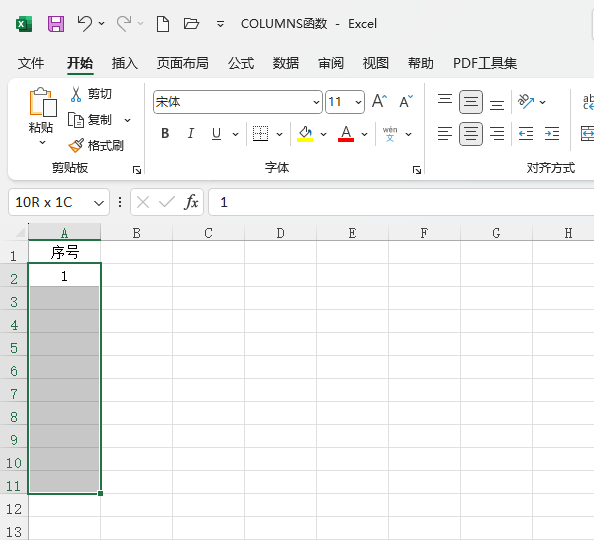Select column D header

[280, 232]
